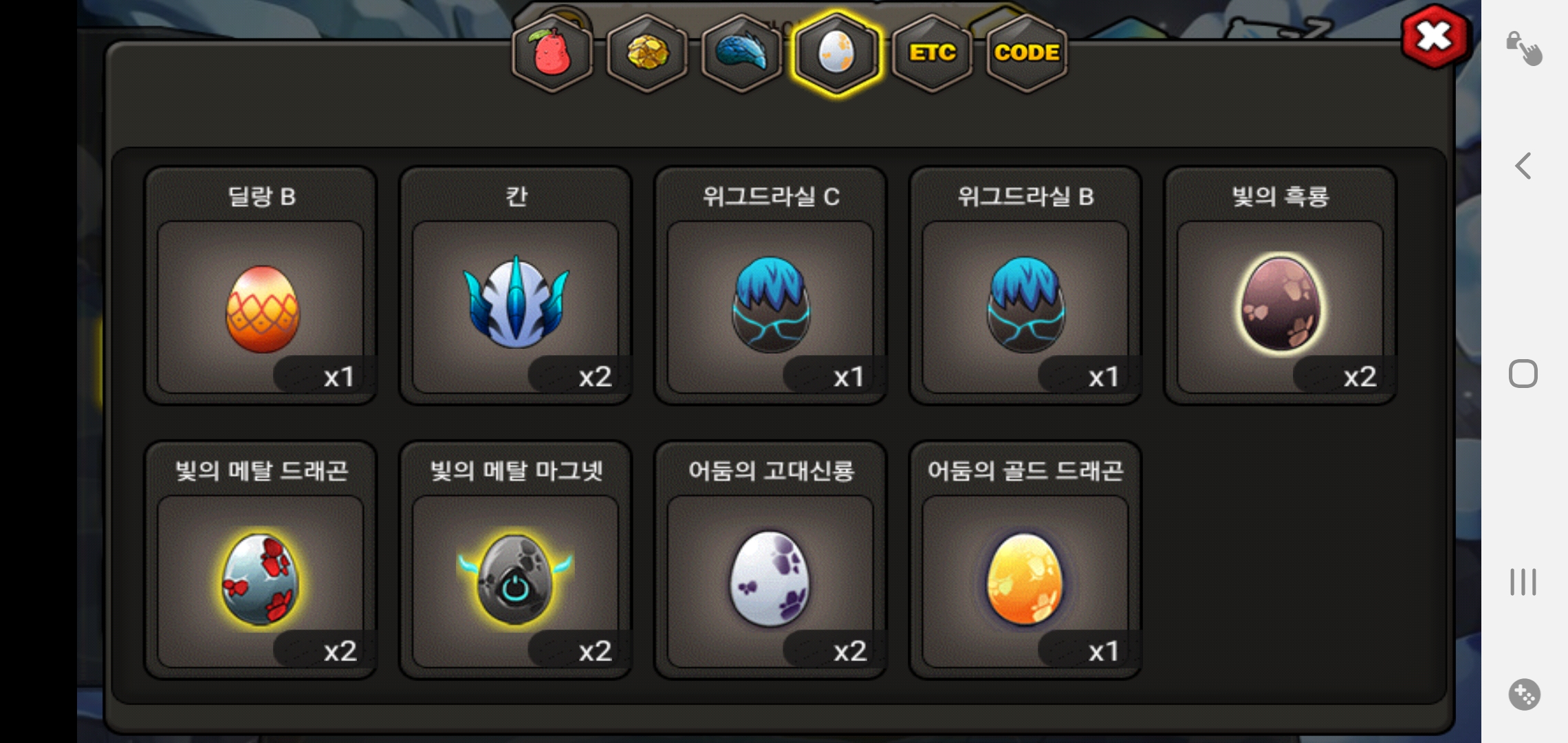The width and height of the screenshot is (1568, 743).
Task: Select the 어둠의 고대신룡 white egg
Action: coord(770,560)
